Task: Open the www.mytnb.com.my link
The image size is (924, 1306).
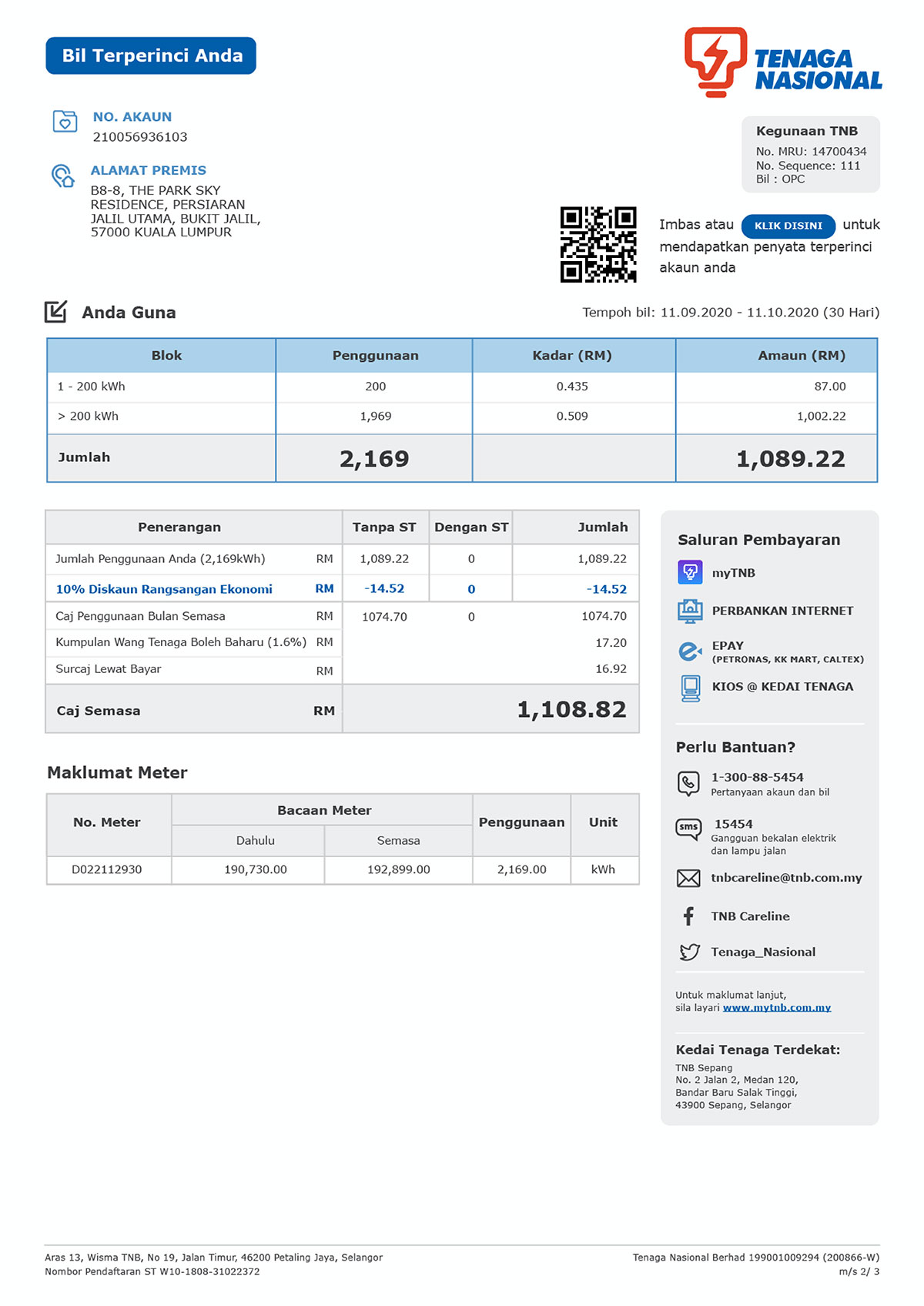Action: tap(776, 1007)
